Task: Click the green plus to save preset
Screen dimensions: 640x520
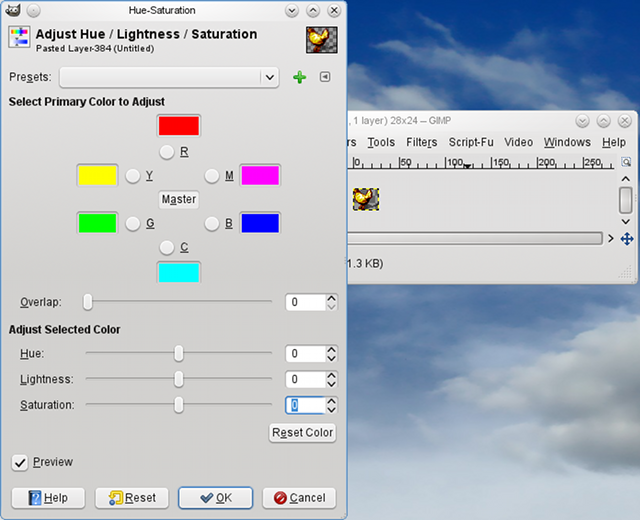Action: 299,78
